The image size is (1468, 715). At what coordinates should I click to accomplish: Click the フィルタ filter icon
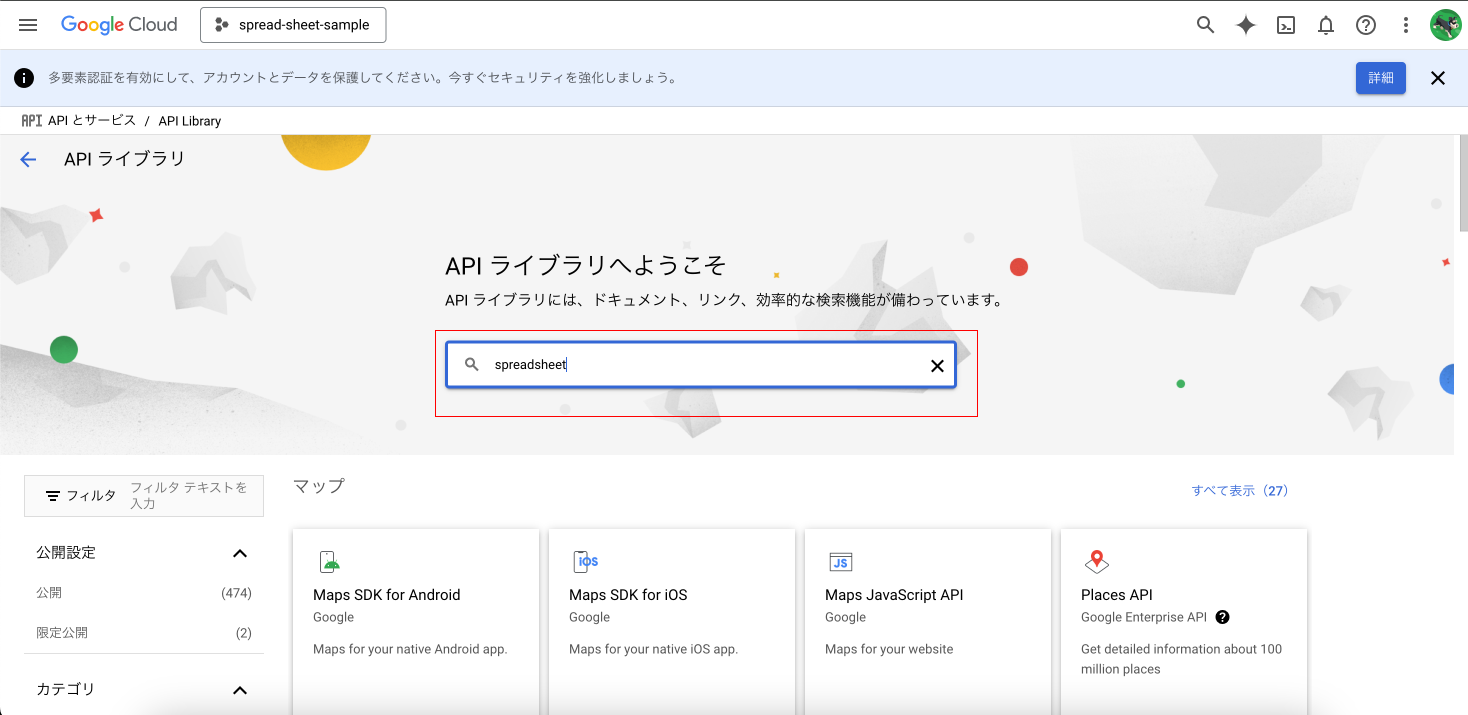(53, 496)
